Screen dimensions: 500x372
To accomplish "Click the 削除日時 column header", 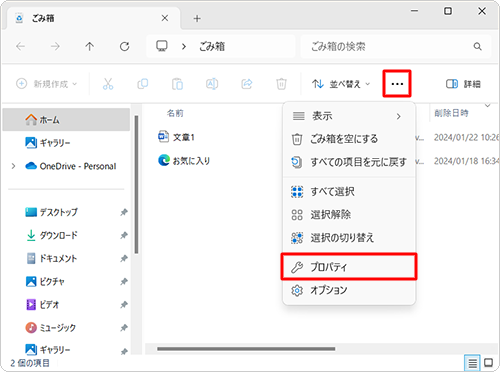I will tap(451, 113).
